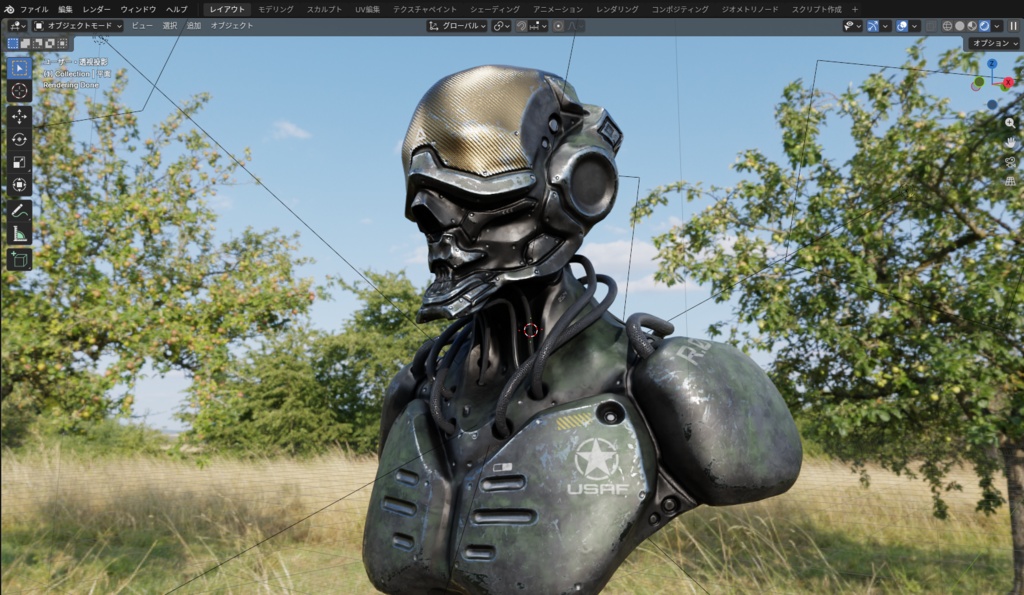
Task: Activate the Scale tool
Action: [19, 162]
